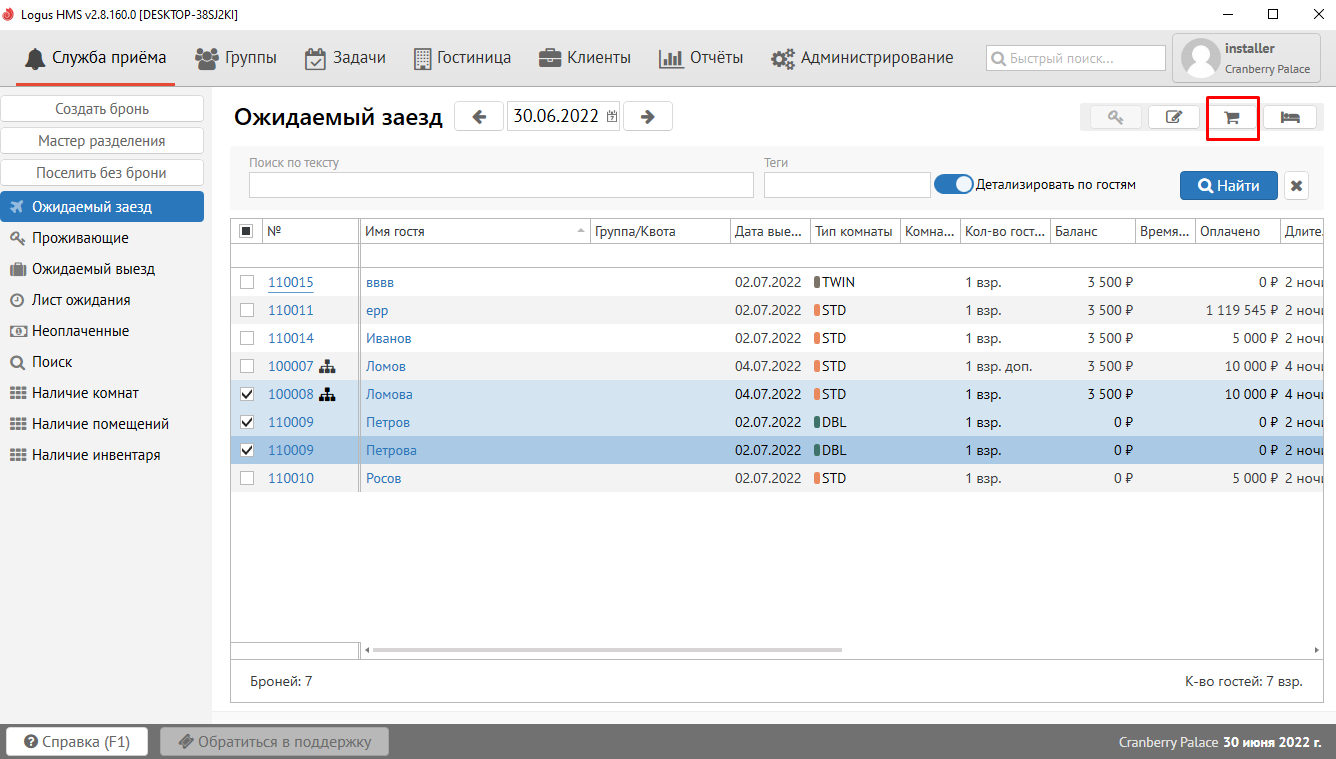The width and height of the screenshot is (1336, 759).
Task: Click the 'Поиск по тексту' input field
Action: (500, 185)
